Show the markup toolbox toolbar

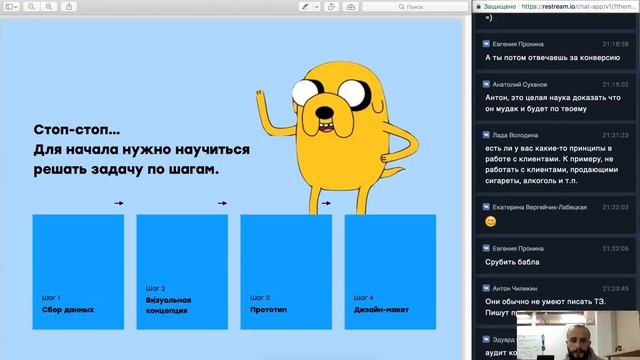point(351,7)
